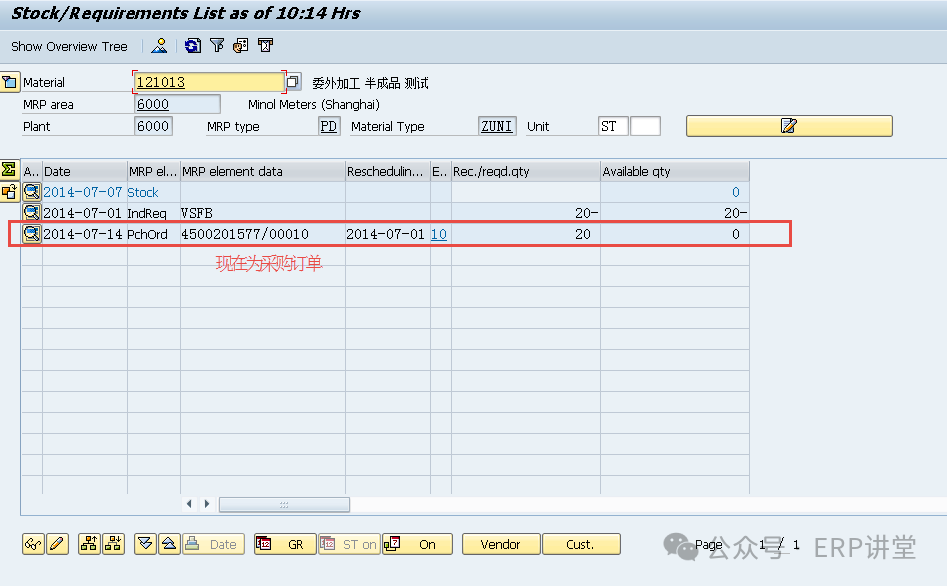Click the blue Stock MRP element text

coord(143,192)
